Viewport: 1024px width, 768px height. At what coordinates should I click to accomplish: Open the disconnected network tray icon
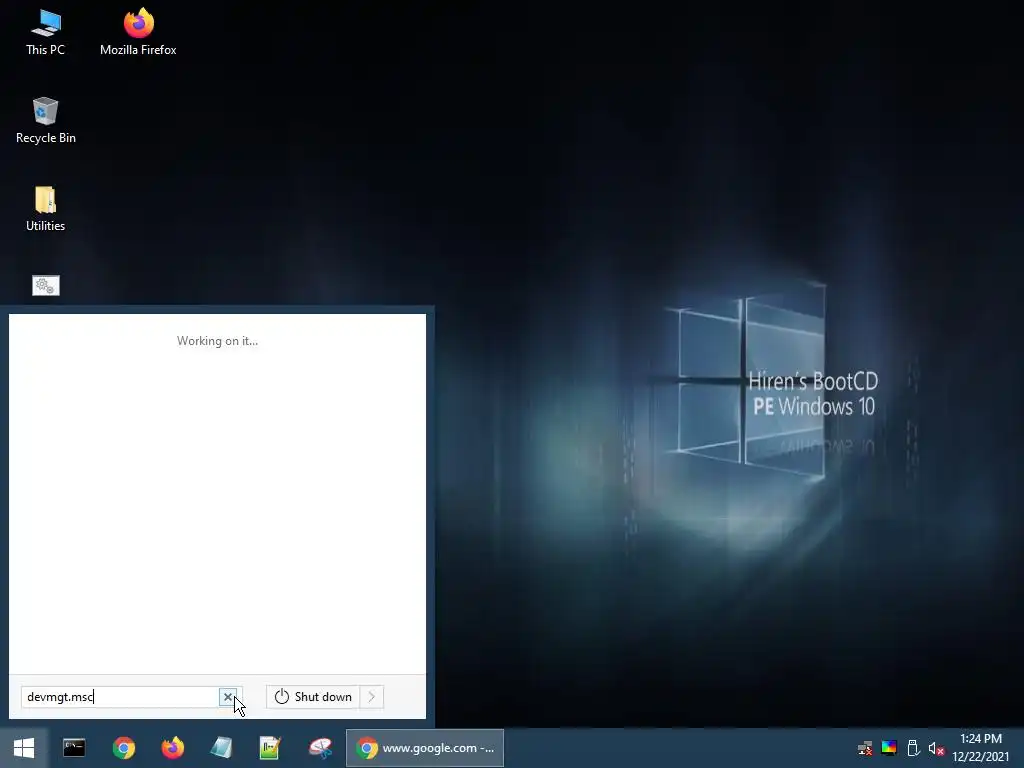click(865, 748)
